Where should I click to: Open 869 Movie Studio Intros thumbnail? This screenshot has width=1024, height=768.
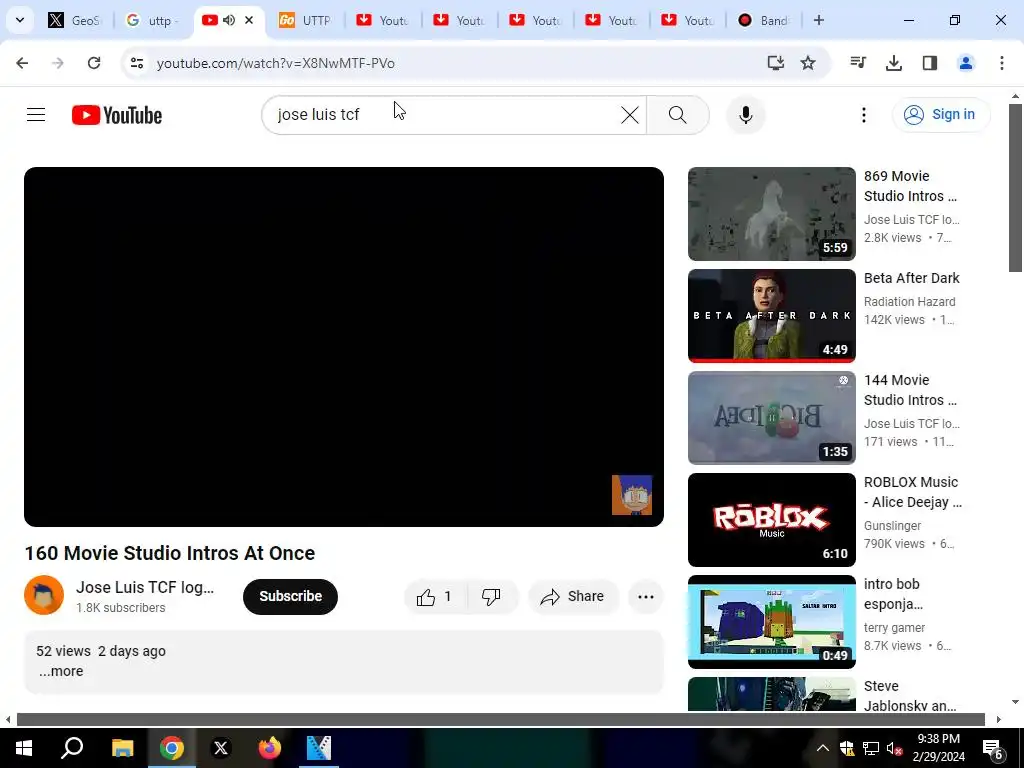pyautogui.click(x=771, y=214)
